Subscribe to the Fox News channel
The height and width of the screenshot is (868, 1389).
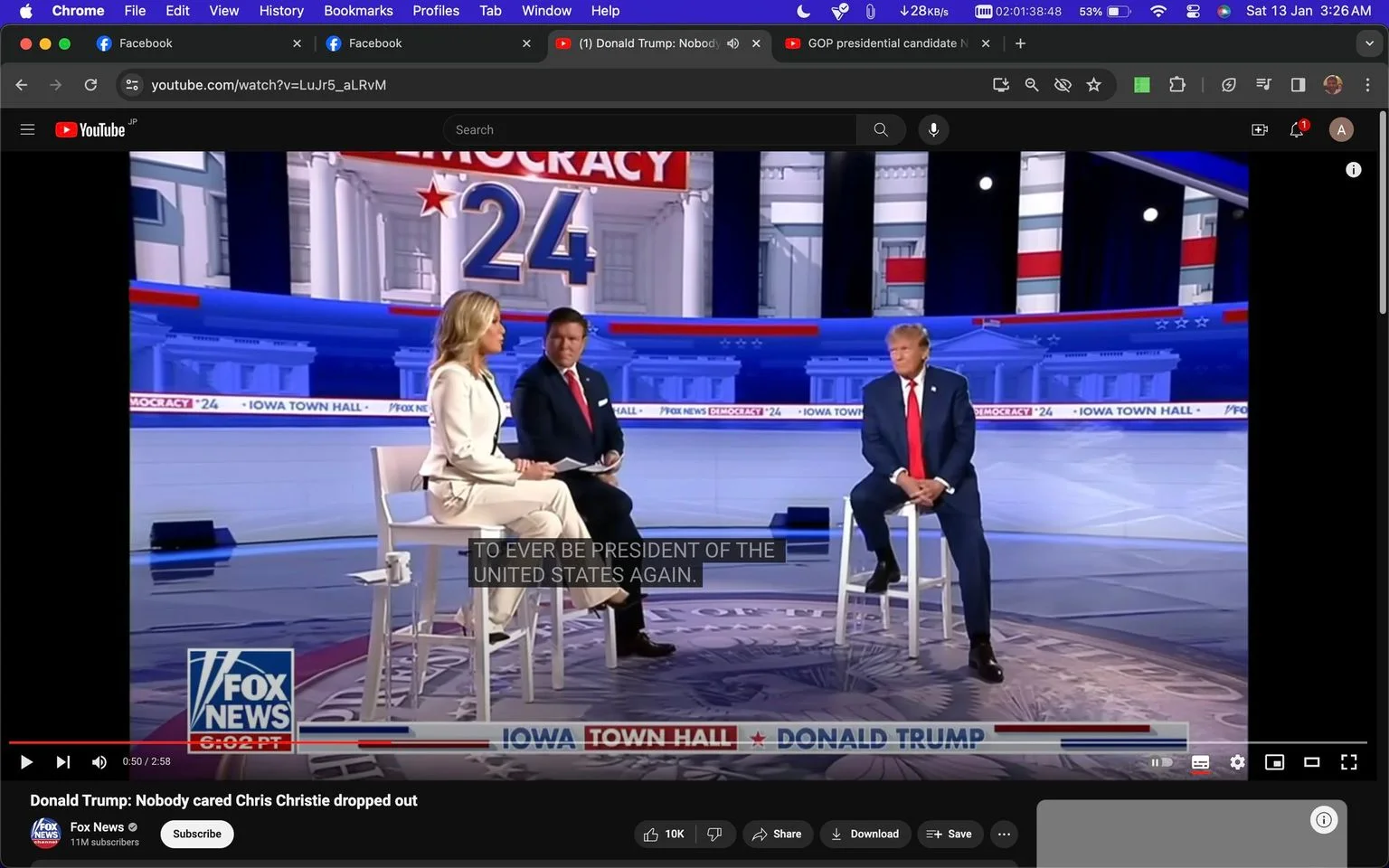197,834
